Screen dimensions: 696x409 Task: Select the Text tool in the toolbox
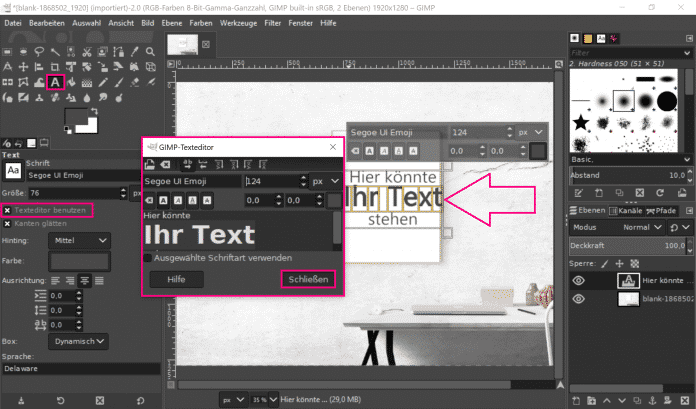[x=54, y=82]
